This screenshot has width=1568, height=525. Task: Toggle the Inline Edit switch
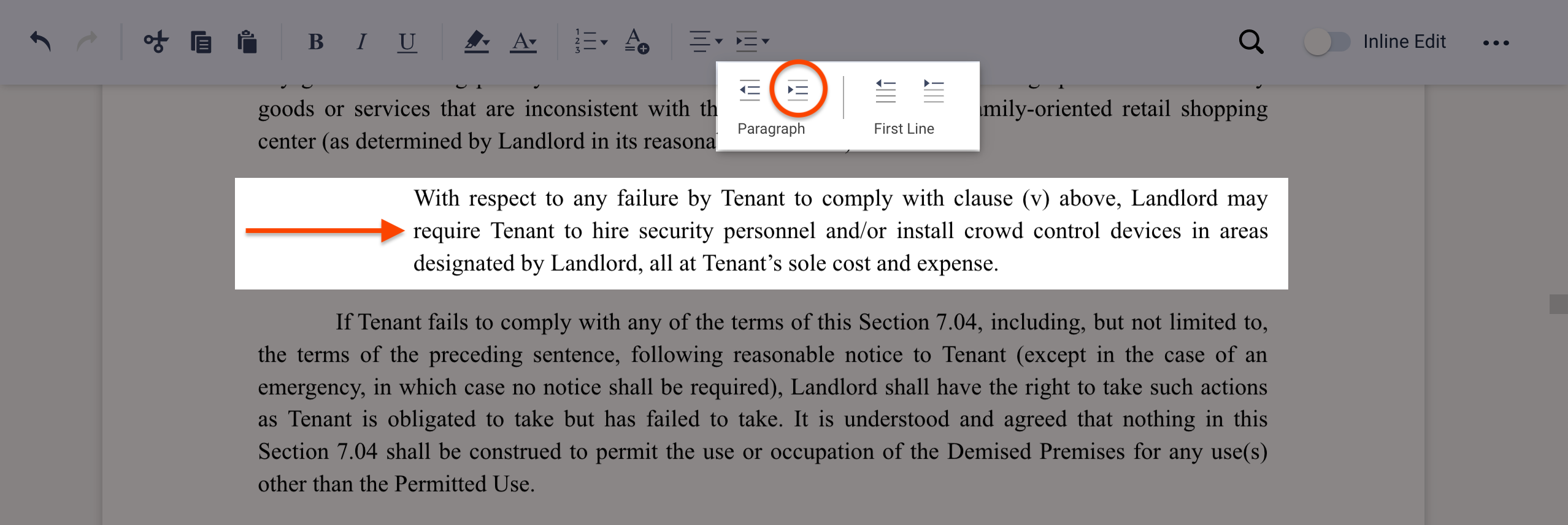[x=1327, y=42]
